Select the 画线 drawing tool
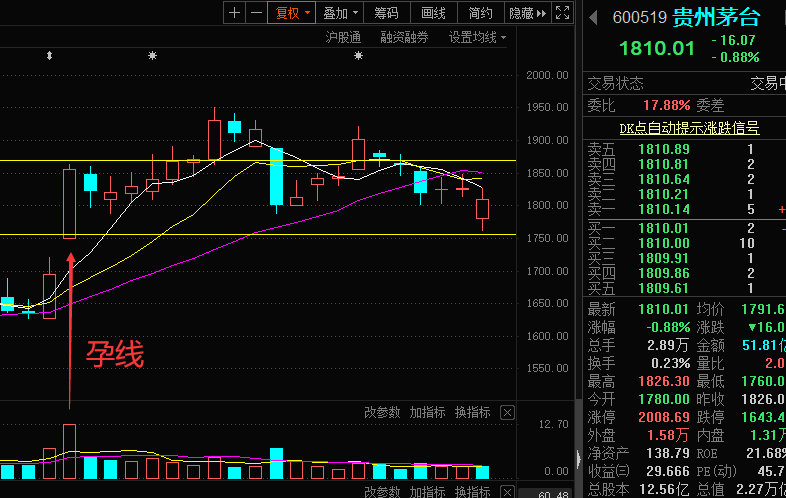This screenshot has height=498, width=786. pos(433,13)
